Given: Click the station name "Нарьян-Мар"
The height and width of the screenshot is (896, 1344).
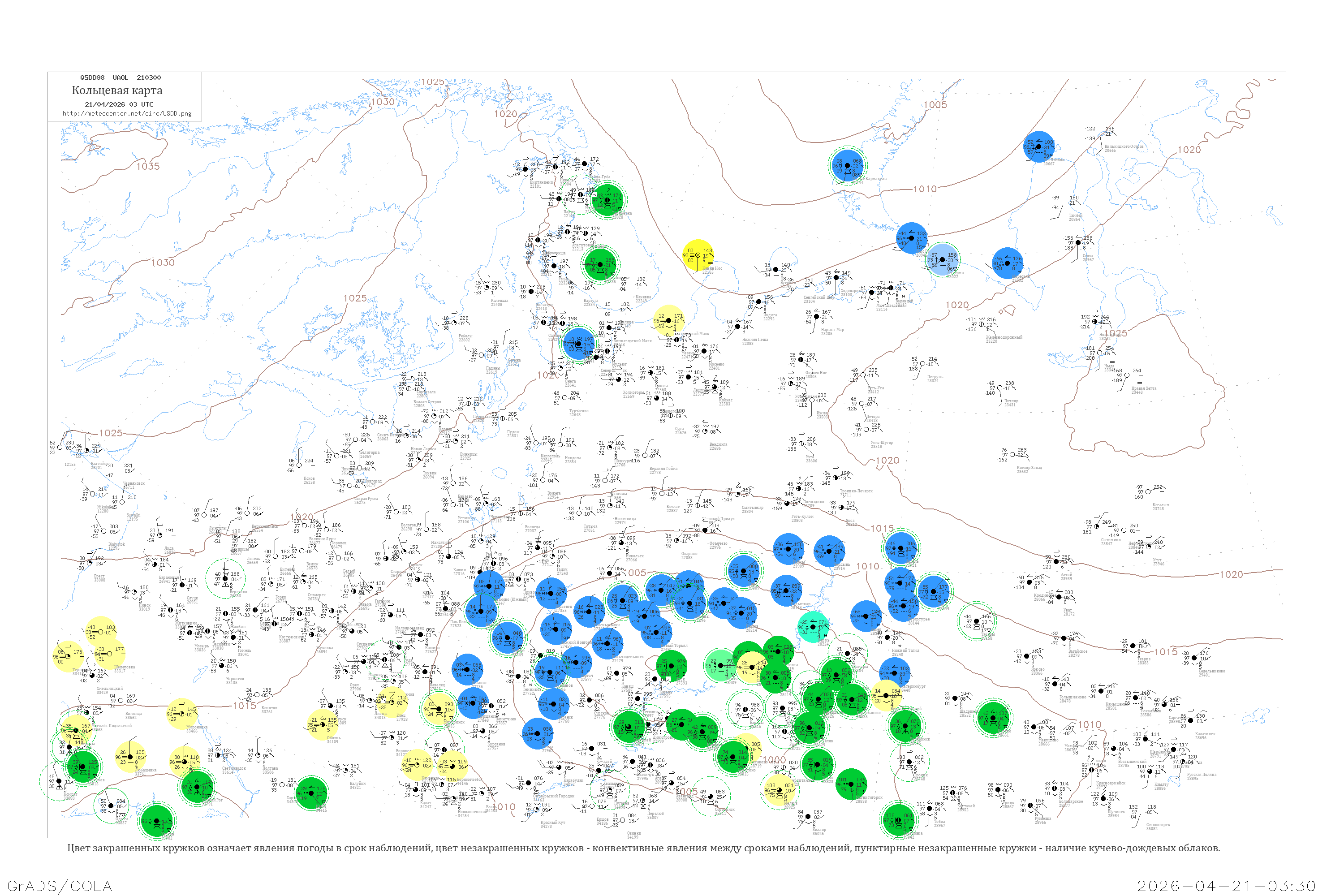Looking at the screenshot, I should tap(832, 330).
